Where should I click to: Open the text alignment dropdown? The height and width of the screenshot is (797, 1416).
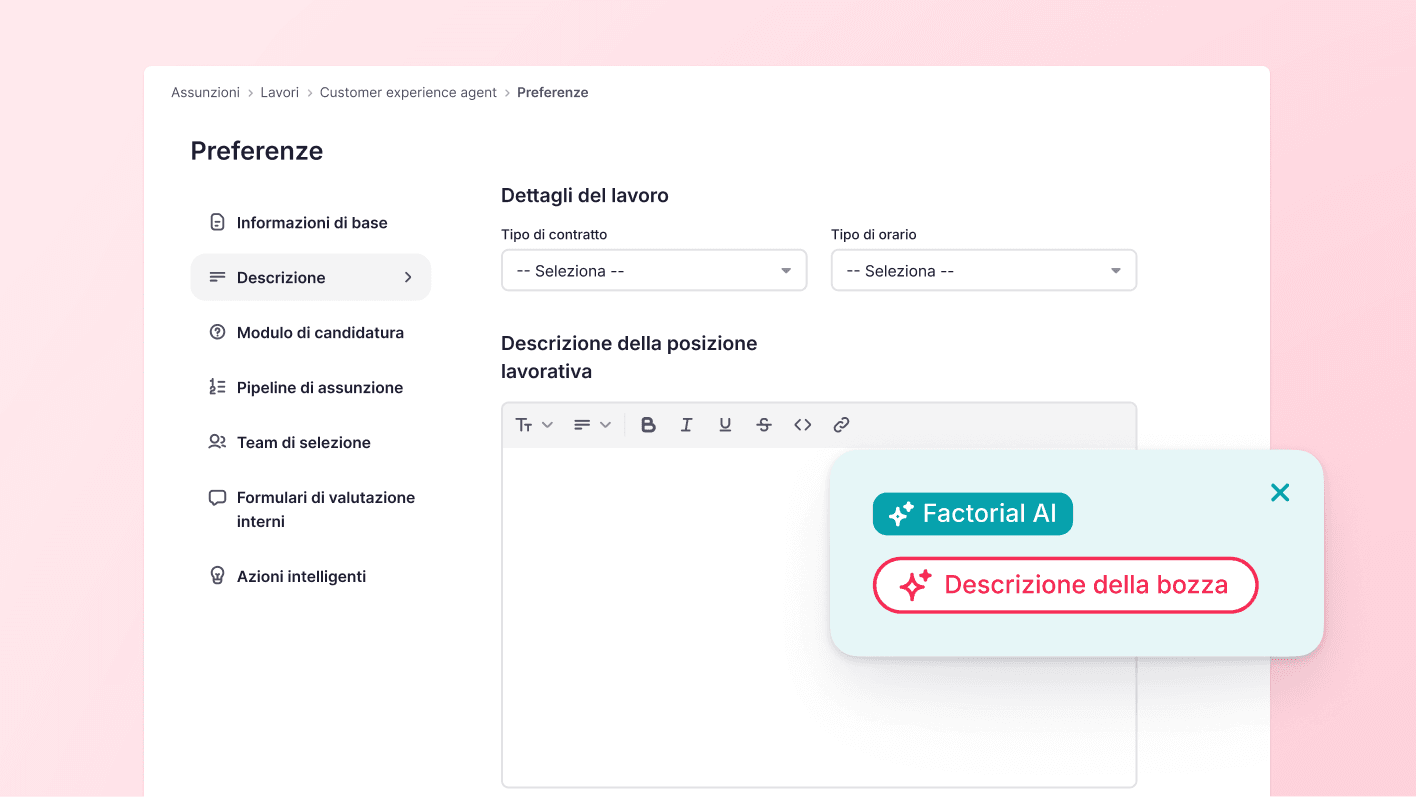[592, 424]
